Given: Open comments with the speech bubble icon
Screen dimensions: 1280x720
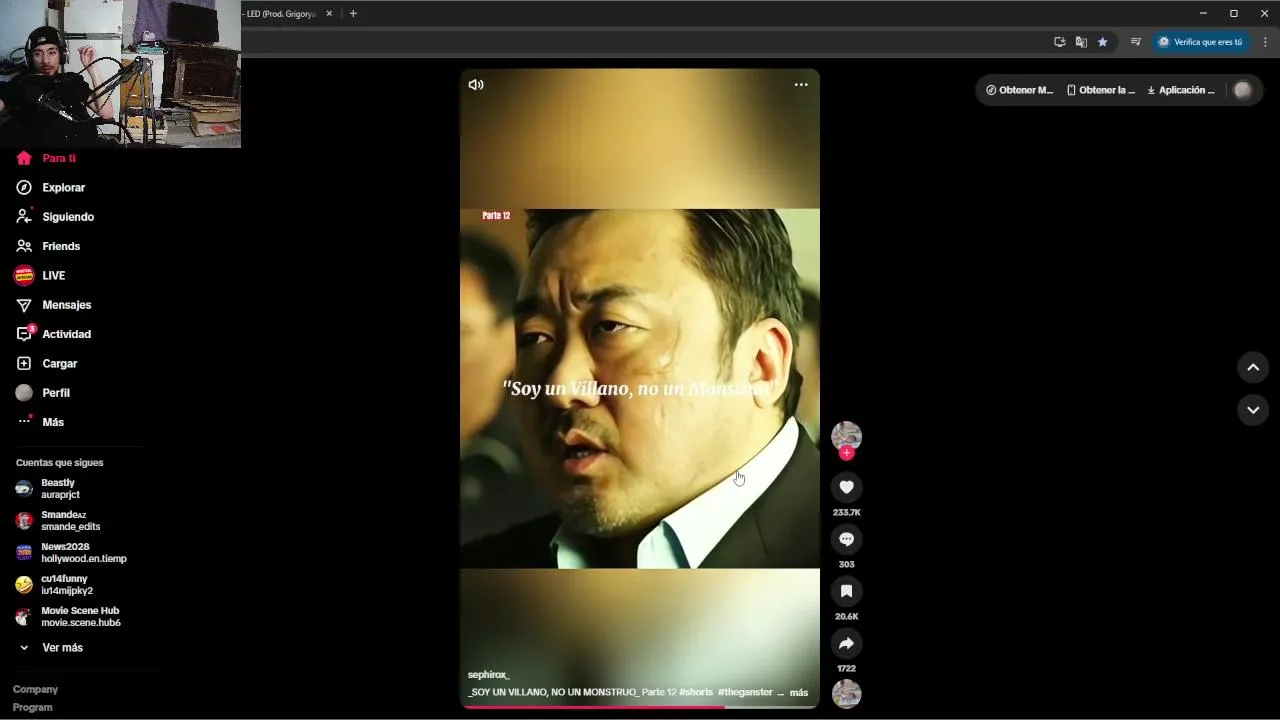Looking at the screenshot, I should coord(846,539).
